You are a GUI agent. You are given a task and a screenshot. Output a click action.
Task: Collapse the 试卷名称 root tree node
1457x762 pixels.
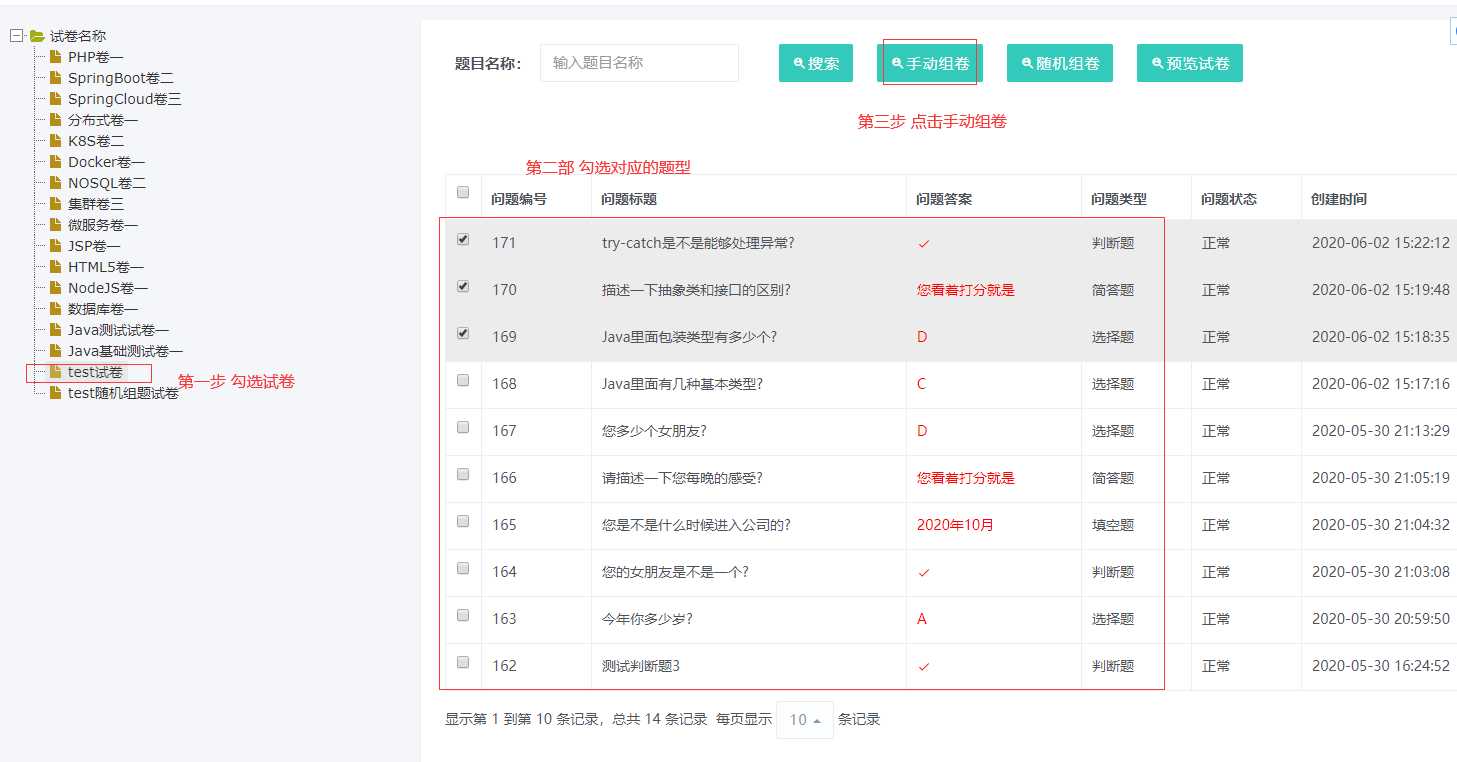16,36
